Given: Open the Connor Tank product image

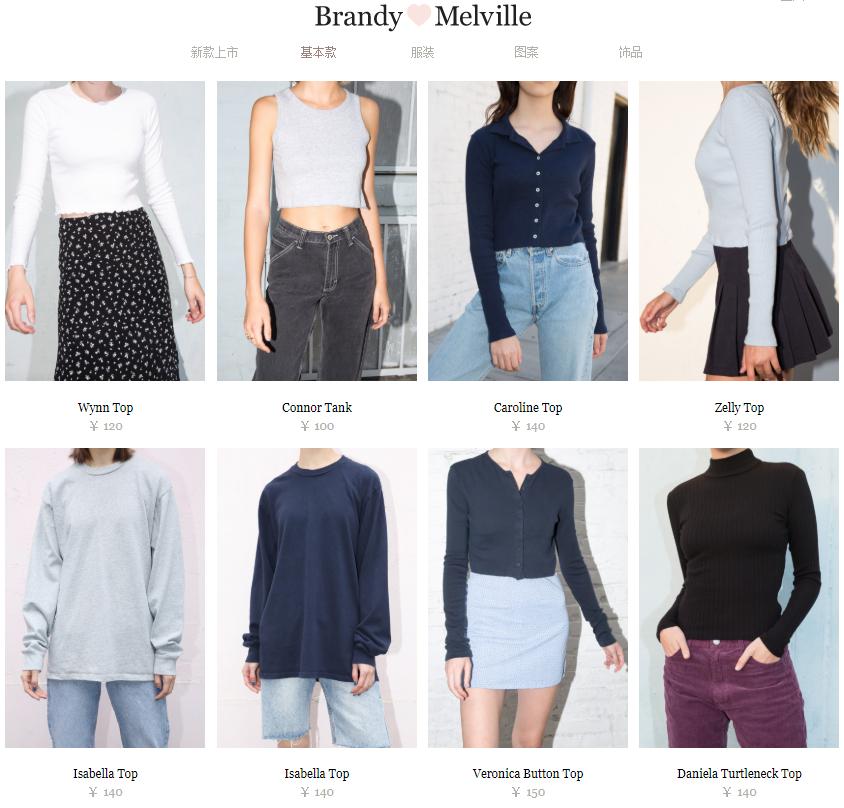Looking at the screenshot, I should point(316,231).
